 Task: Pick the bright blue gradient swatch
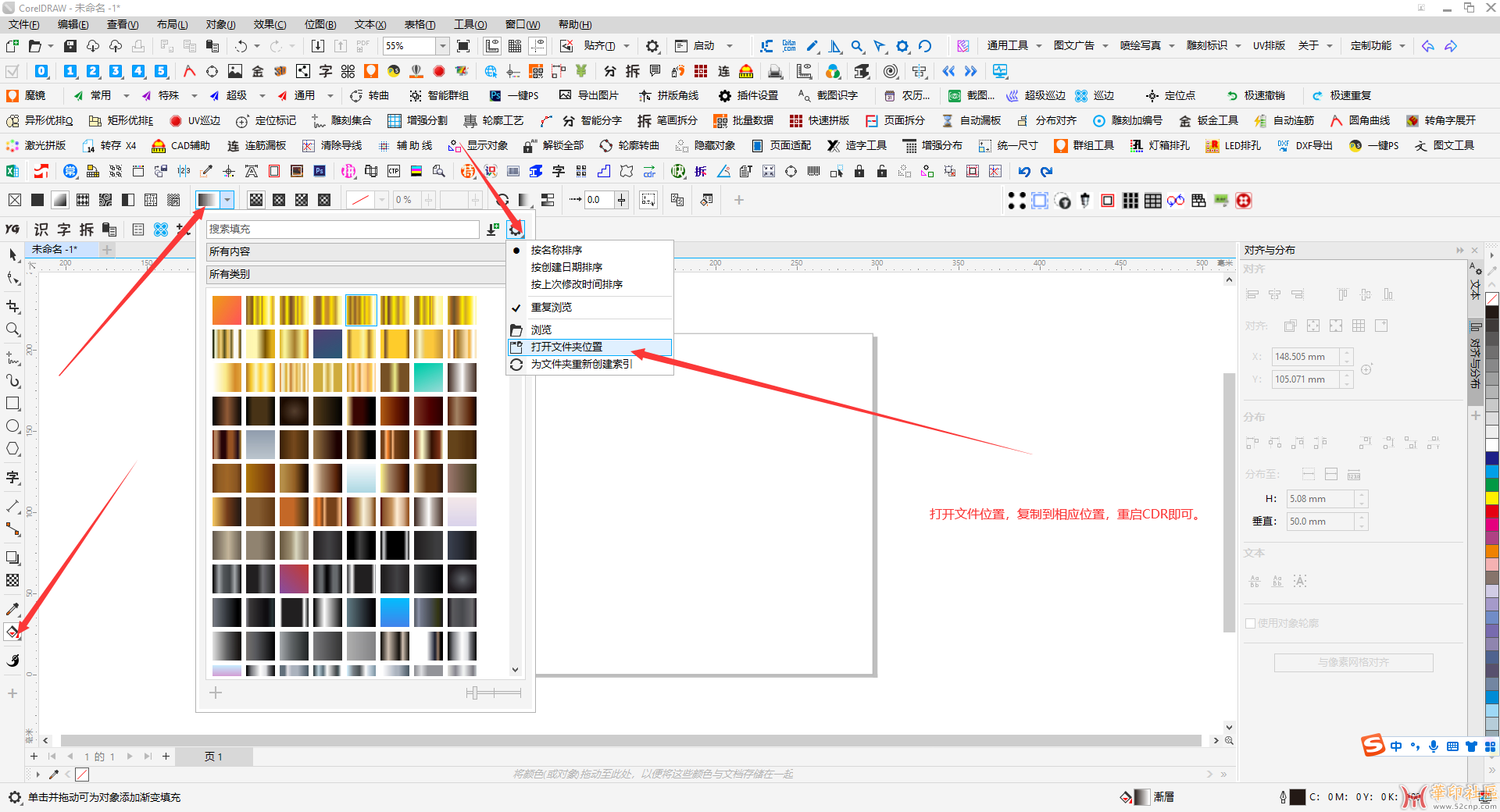pos(395,612)
